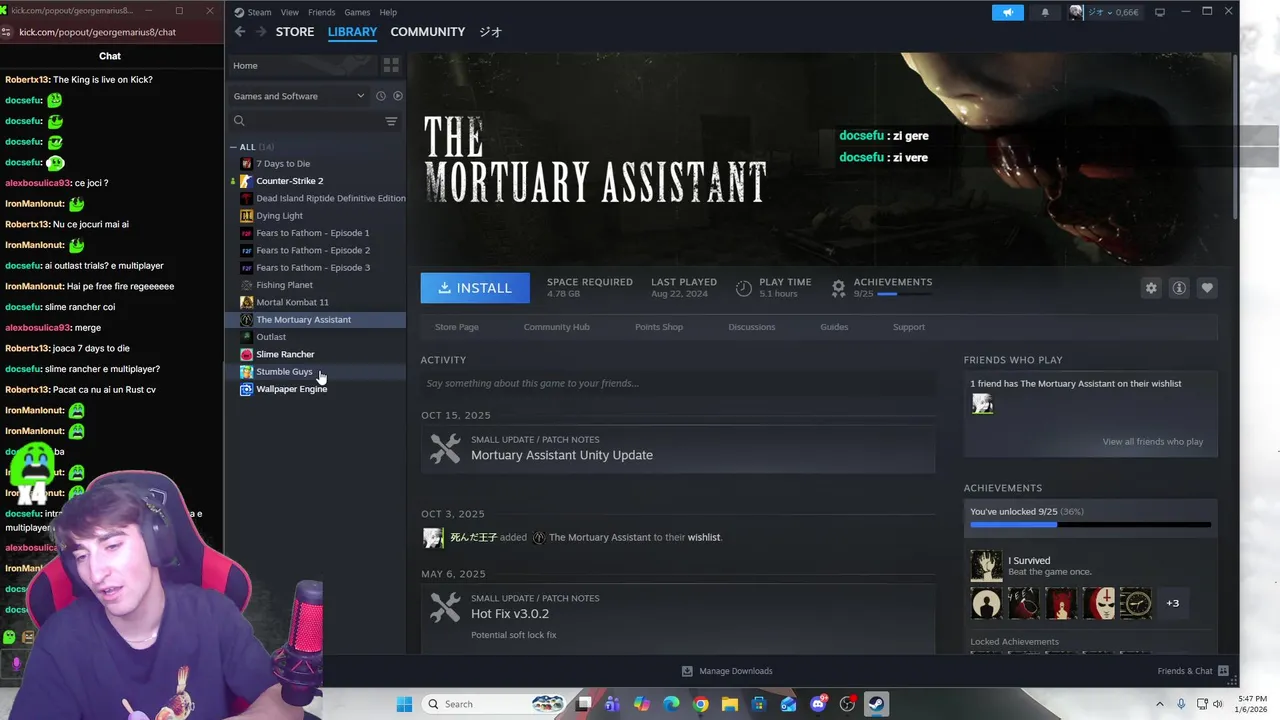Open the Guides link

[x=834, y=327]
